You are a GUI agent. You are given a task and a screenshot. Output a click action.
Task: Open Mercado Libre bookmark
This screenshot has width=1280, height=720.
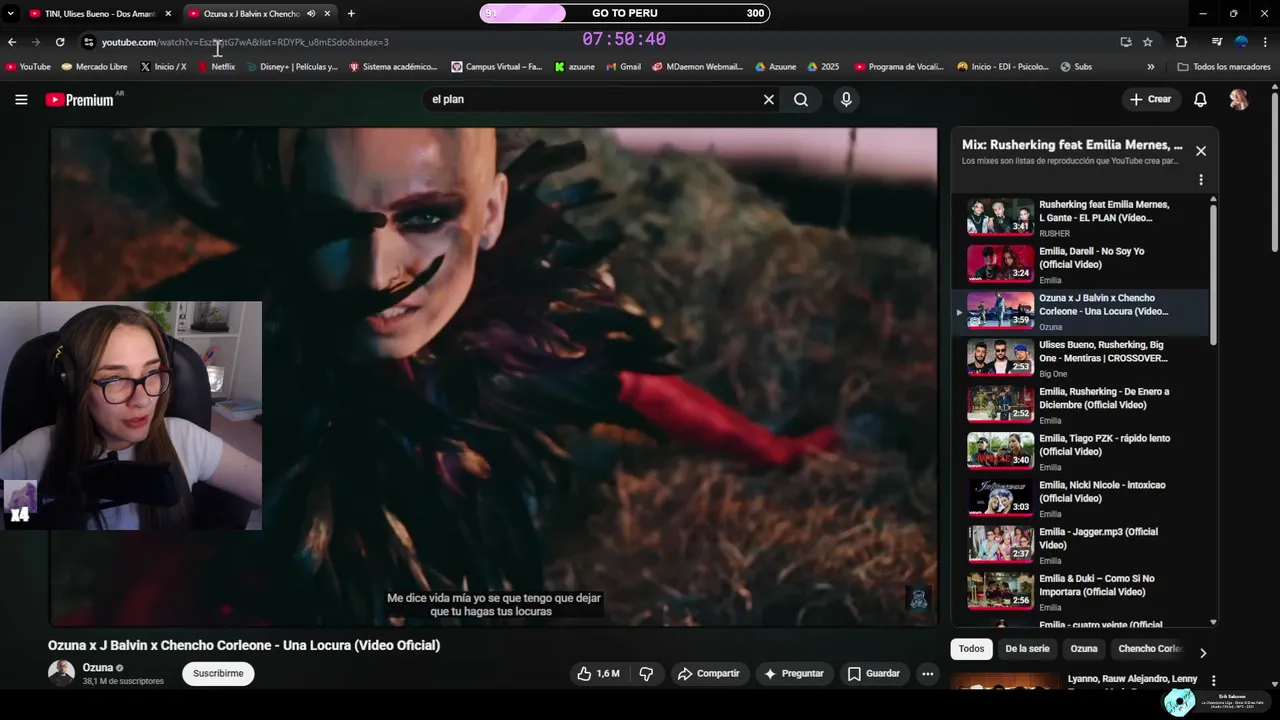coord(95,67)
